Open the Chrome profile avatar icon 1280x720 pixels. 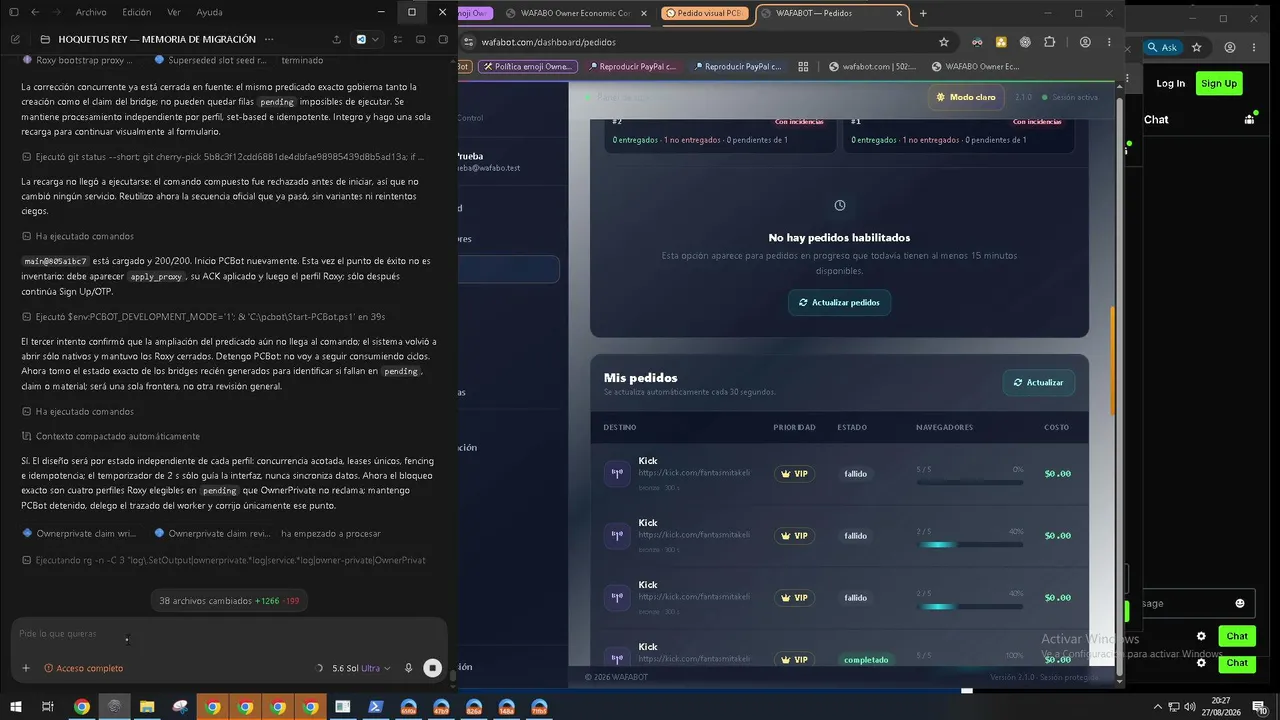pyautogui.click(x=1085, y=42)
